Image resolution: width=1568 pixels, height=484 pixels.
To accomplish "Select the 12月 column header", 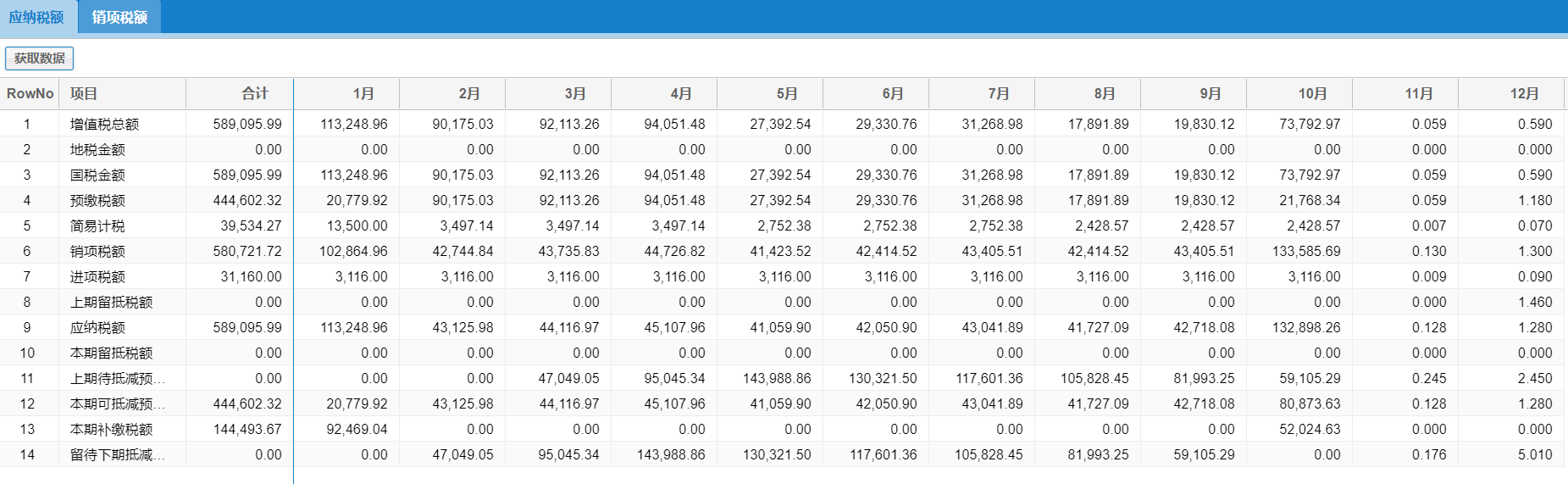I will [x=1524, y=93].
